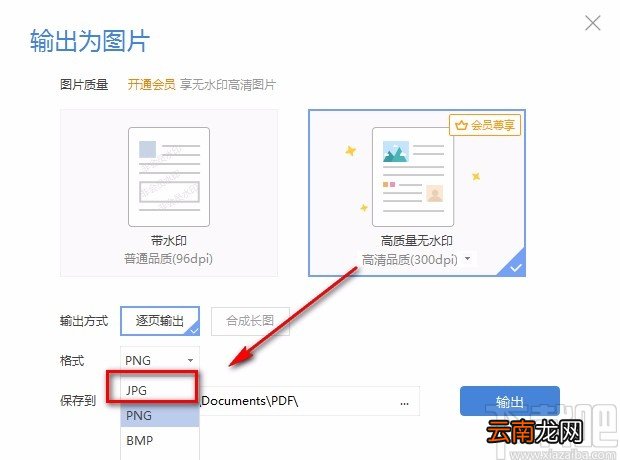The width and height of the screenshot is (620, 460).
Task: Click the 普通品质(96dpi) text
Action: (168, 259)
